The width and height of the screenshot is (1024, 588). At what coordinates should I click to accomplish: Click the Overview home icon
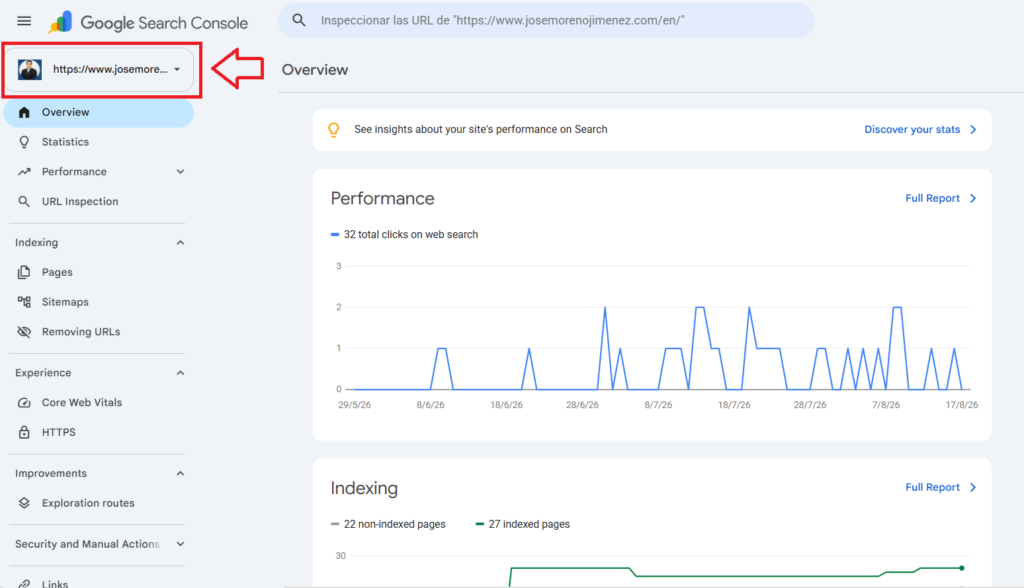coord(24,112)
